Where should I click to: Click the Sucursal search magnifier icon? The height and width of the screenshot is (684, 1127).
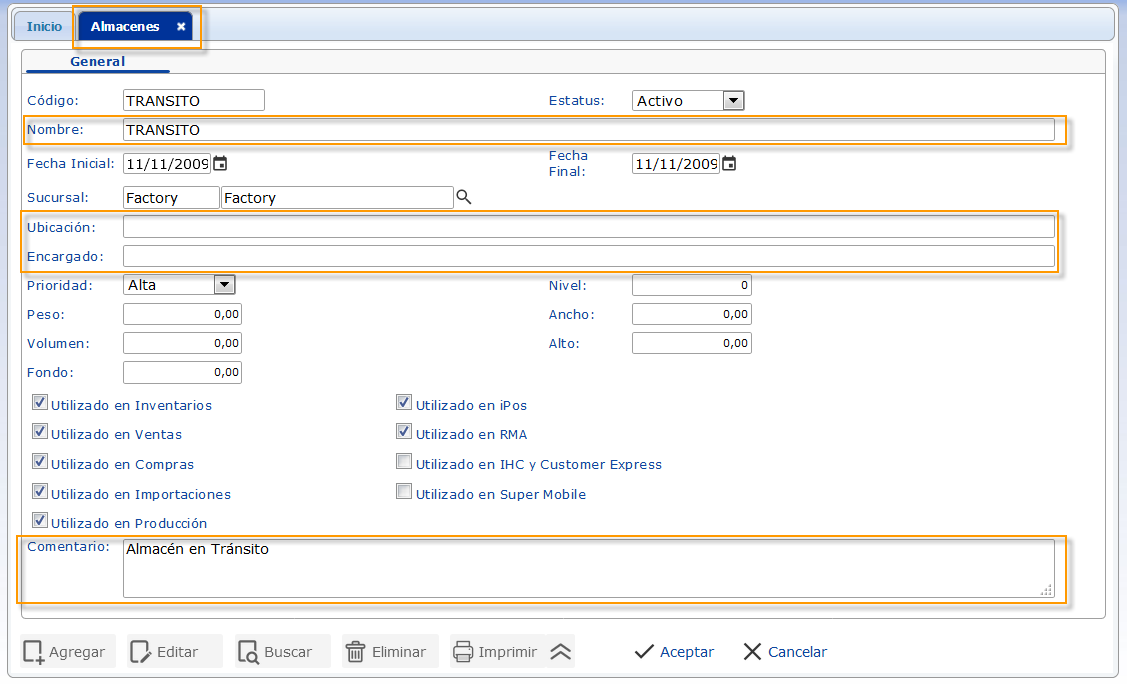[x=463, y=198]
